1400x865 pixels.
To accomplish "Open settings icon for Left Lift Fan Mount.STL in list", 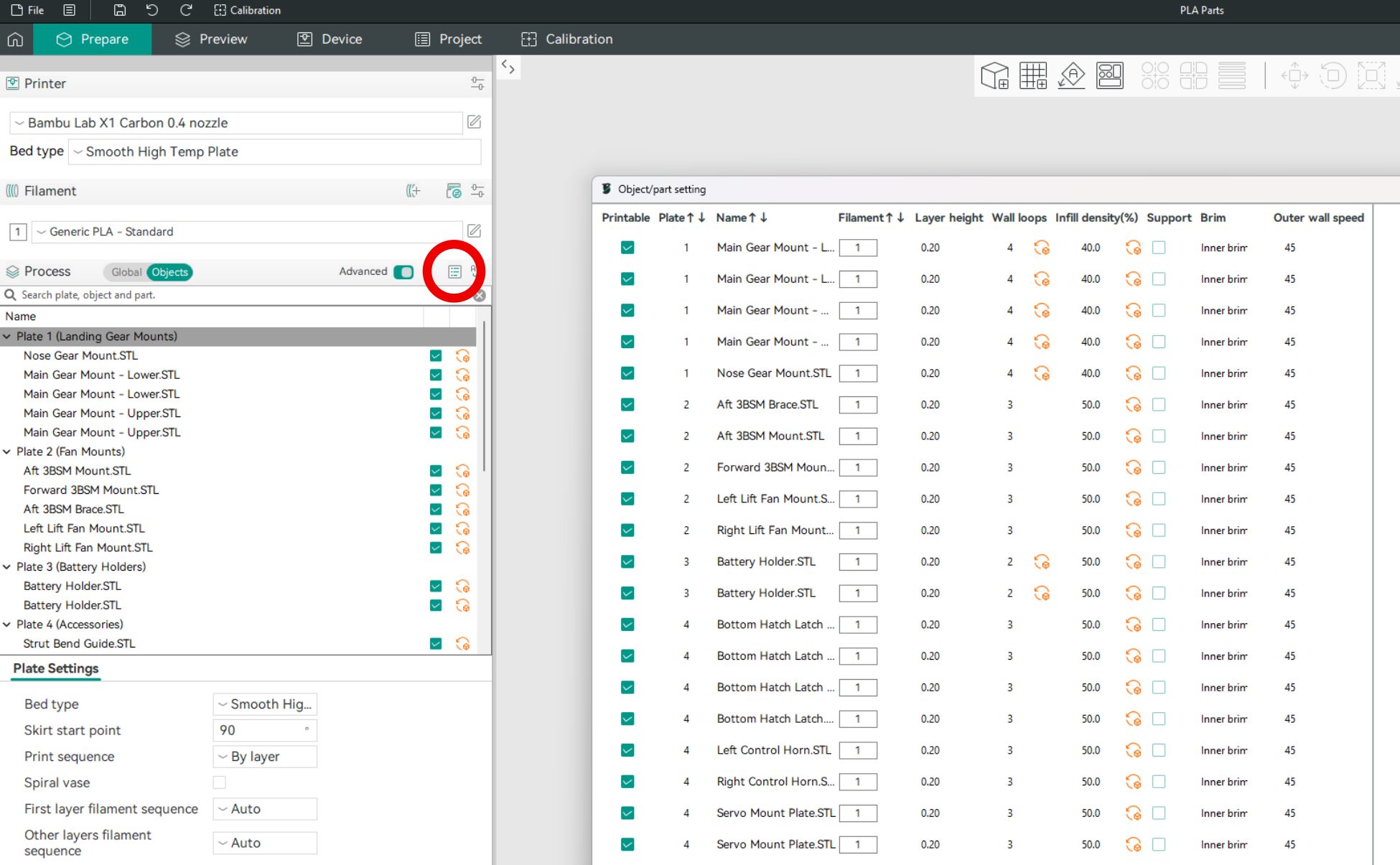I will 463,529.
